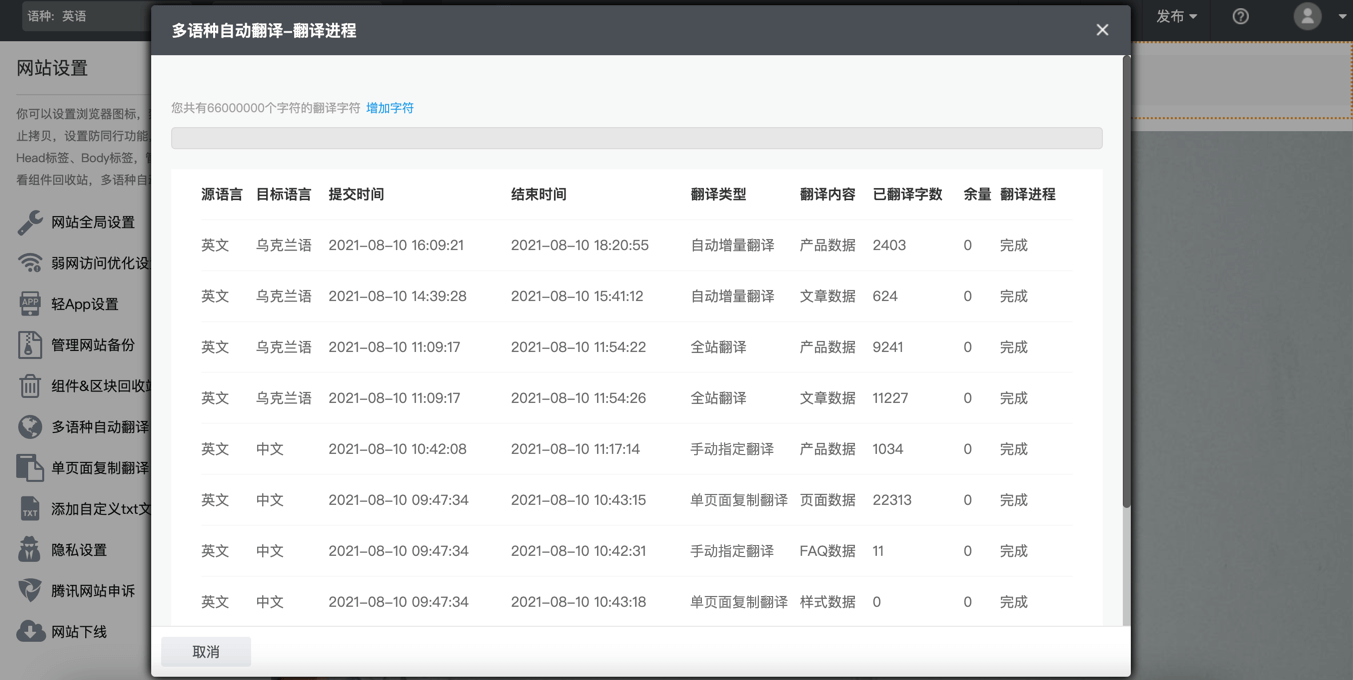Click the help question mark icon

point(1240,16)
